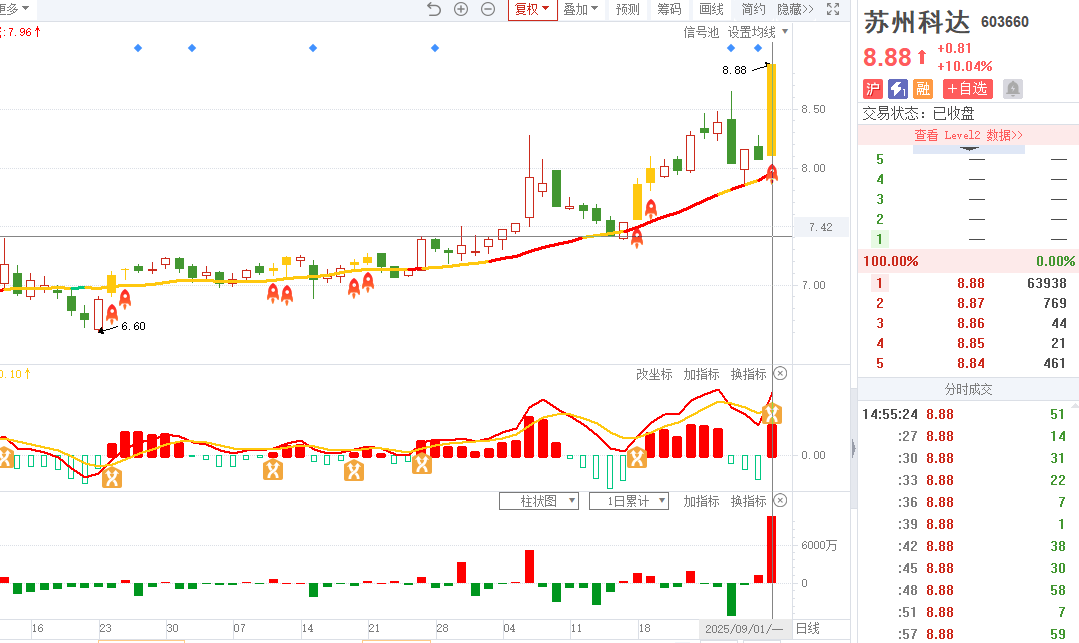Add stock with the +自选 button
Image resolution: width=1079 pixels, height=643 pixels.
click(968, 89)
